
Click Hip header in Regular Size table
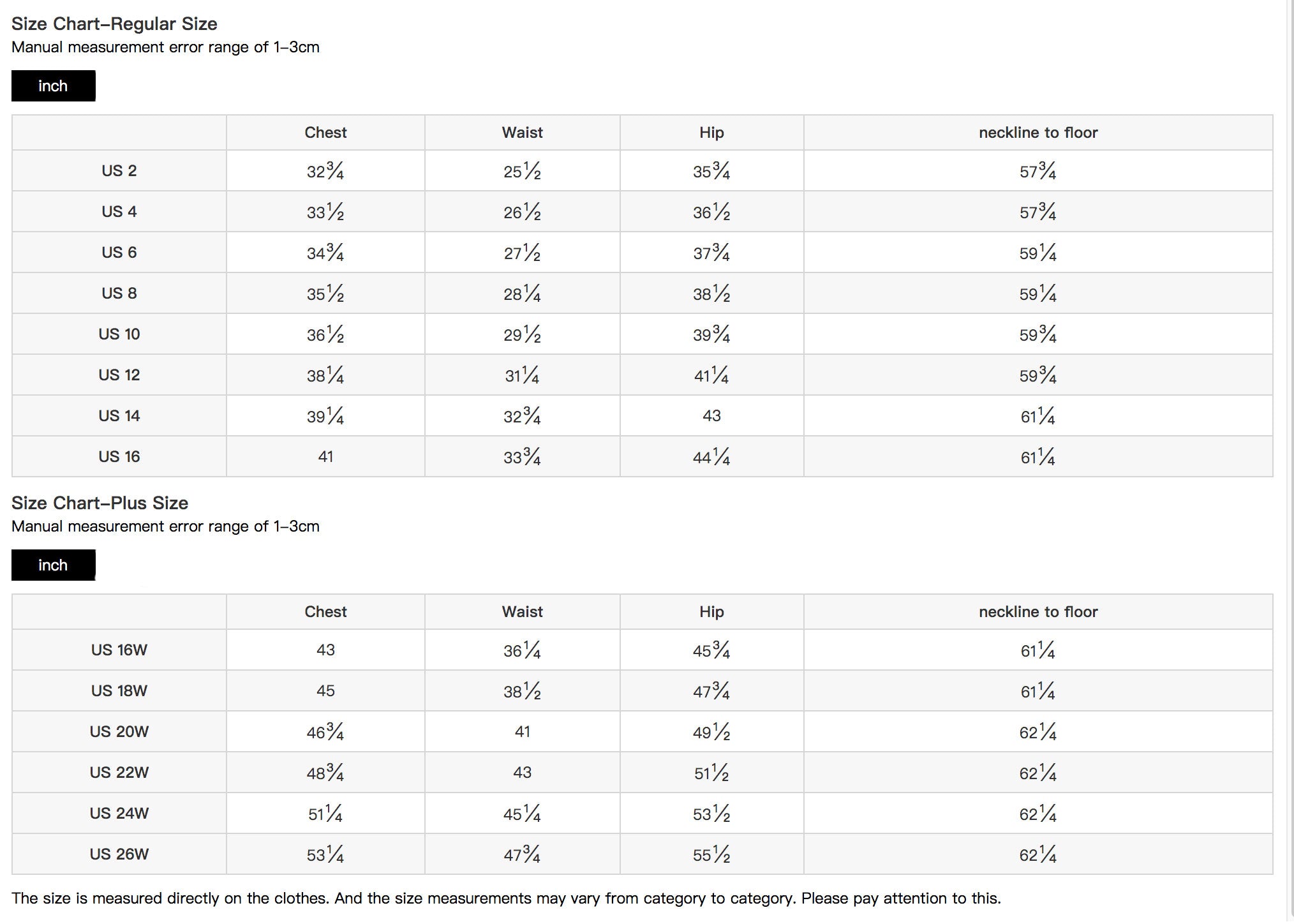pos(711,133)
